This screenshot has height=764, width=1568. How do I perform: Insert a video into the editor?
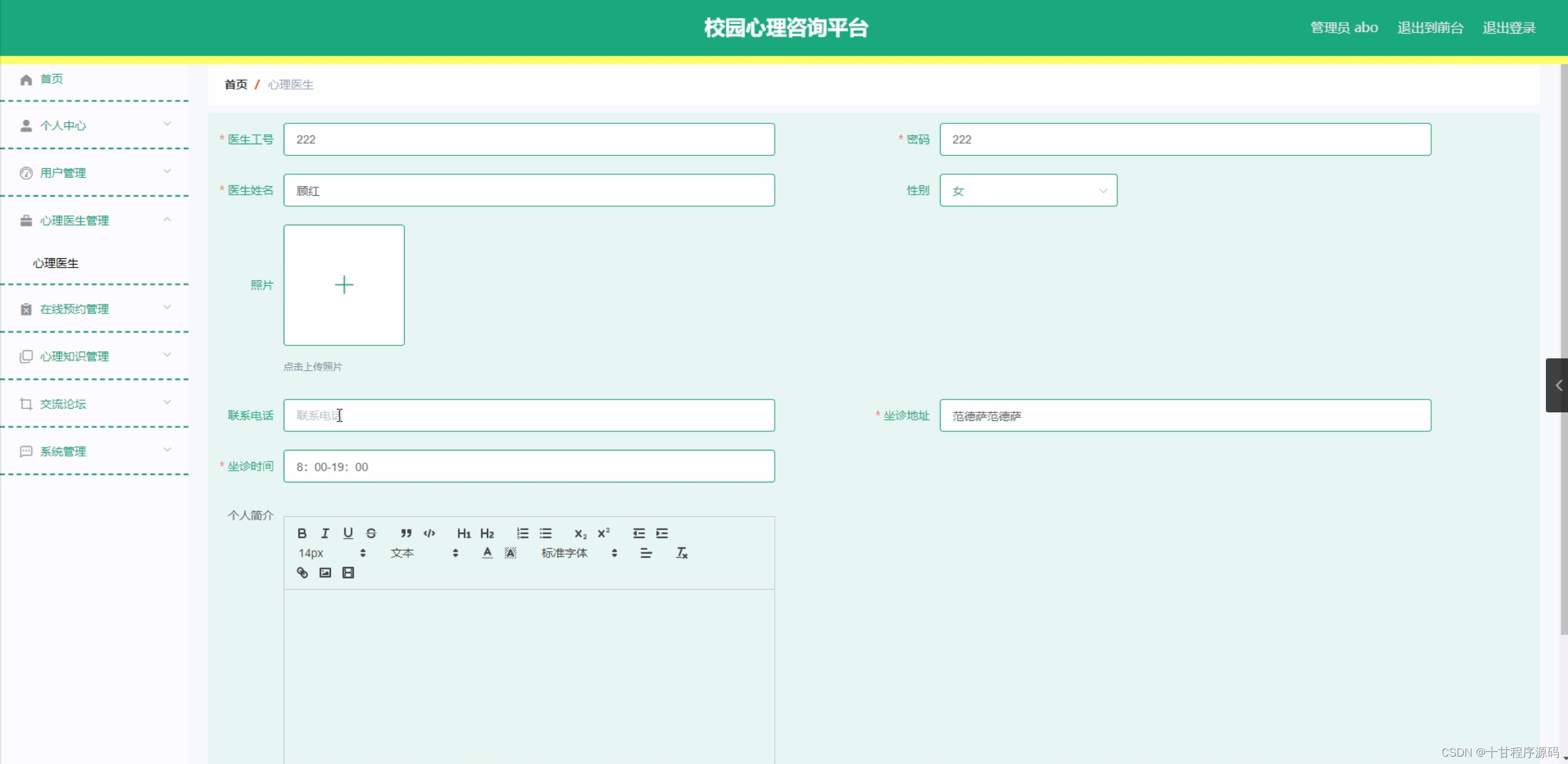[x=347, y=572]
